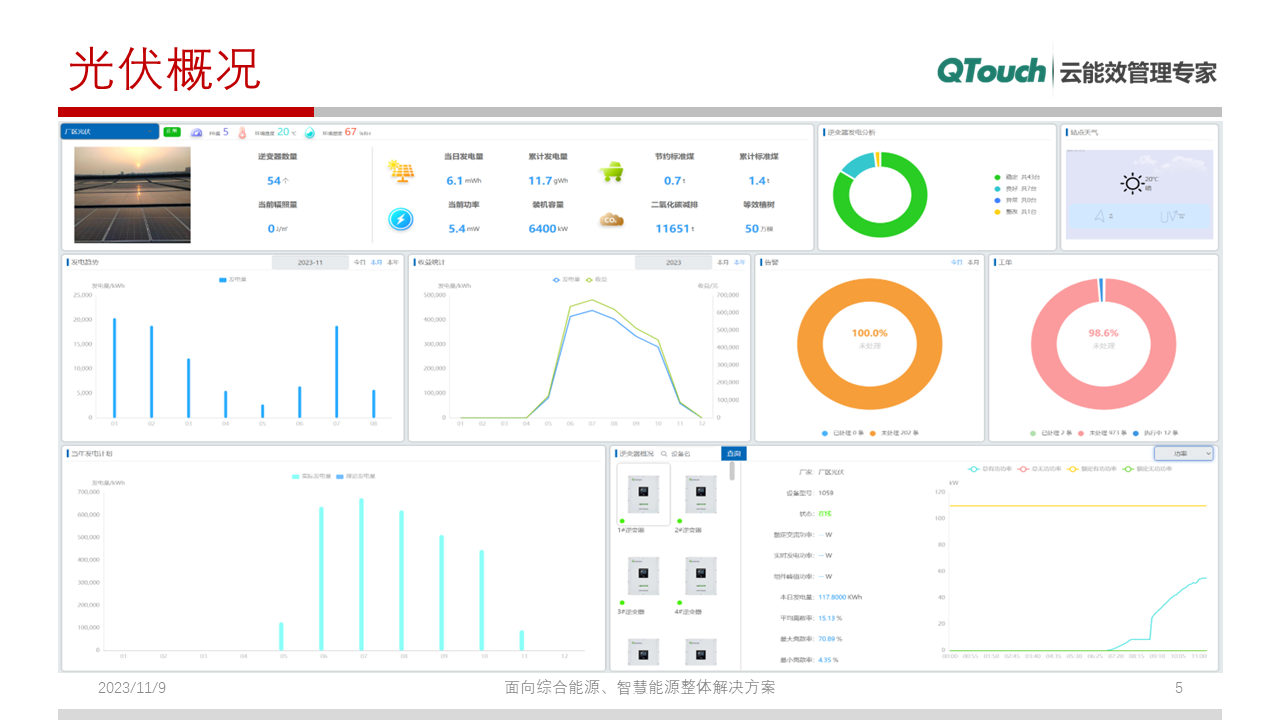
Task: Click the CO2 cloud emission icon
Action: coord(611,220)
